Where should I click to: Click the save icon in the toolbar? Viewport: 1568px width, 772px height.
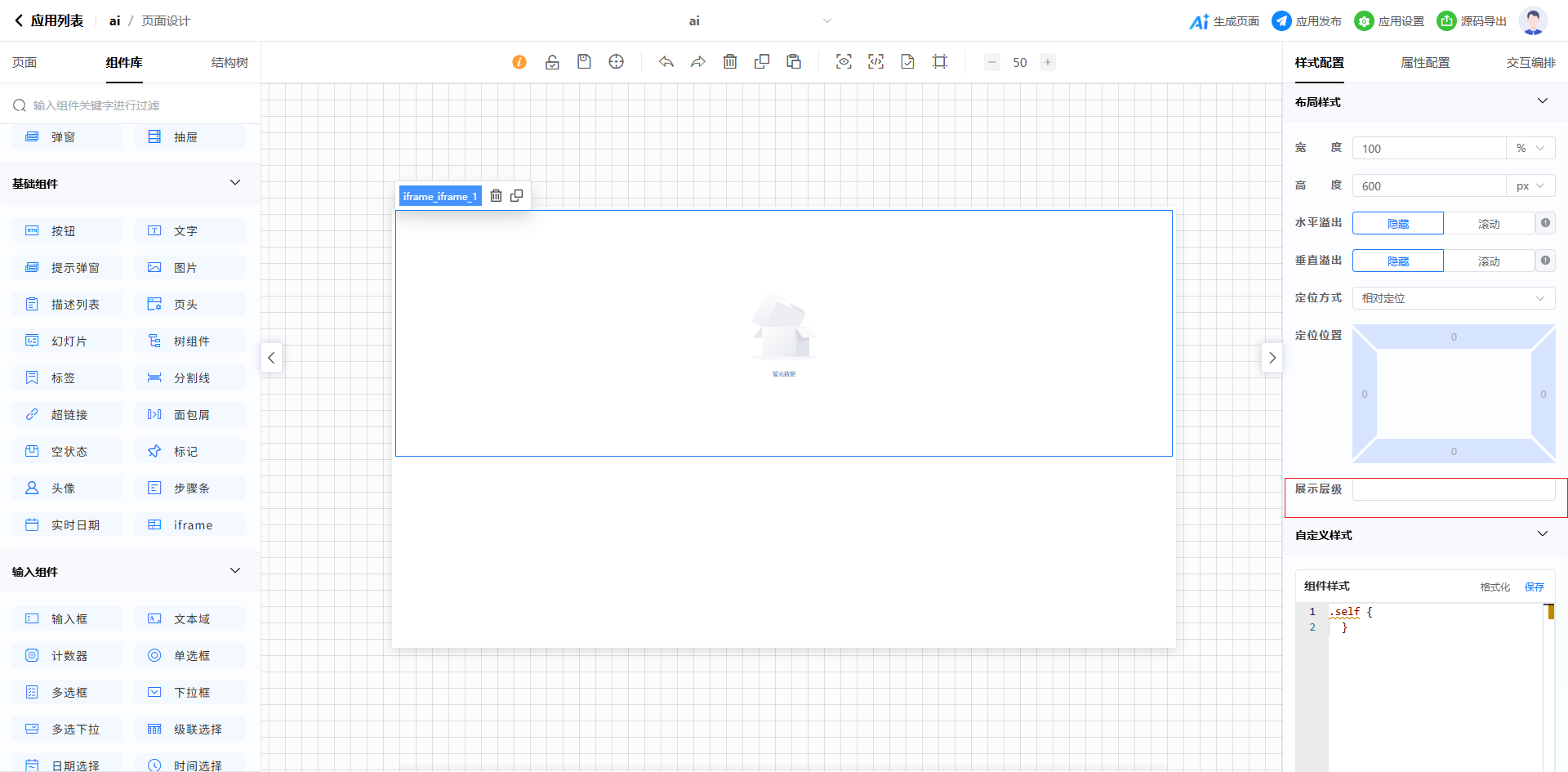coord(584,62)
